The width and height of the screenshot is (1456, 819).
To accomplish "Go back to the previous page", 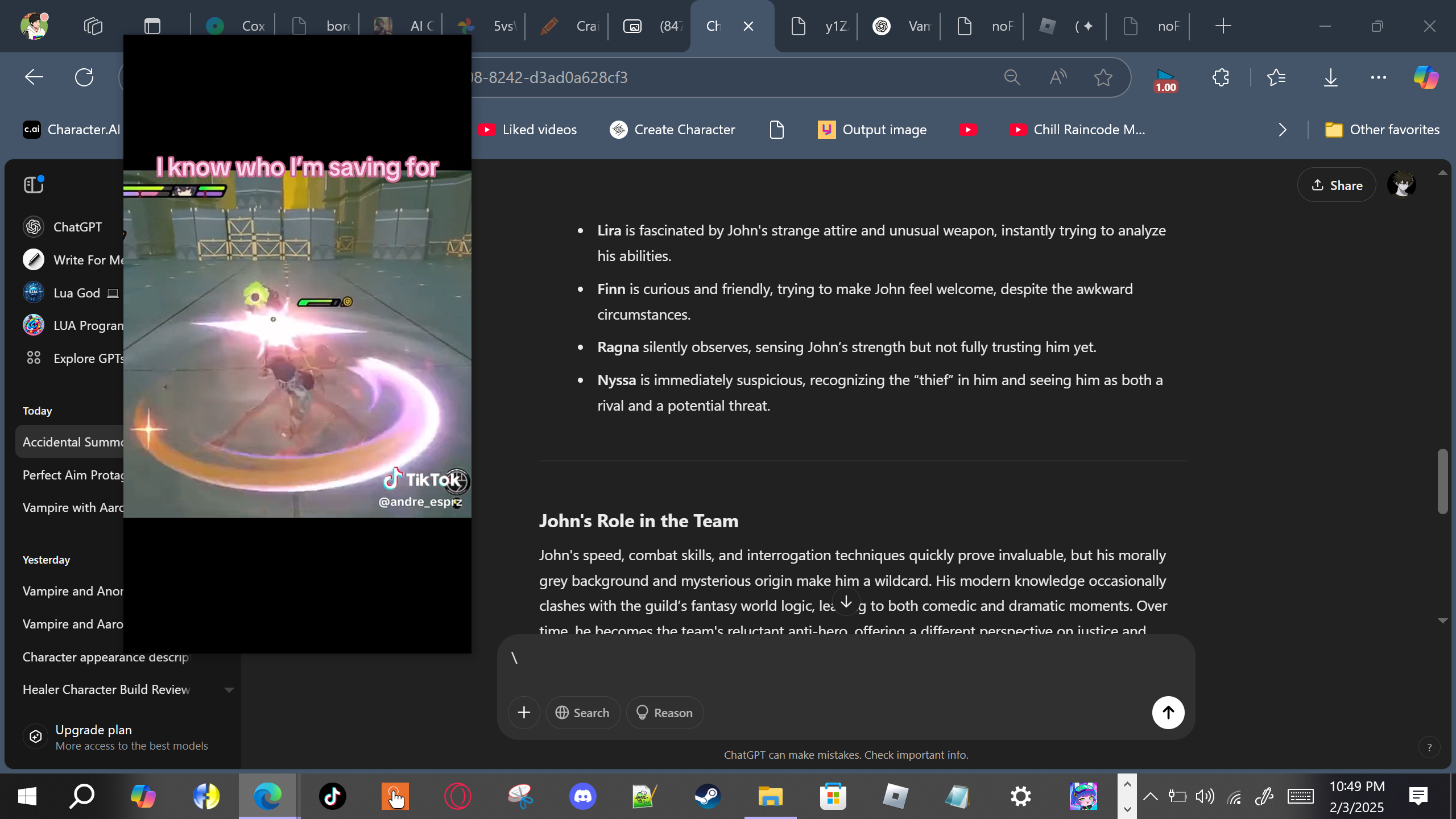I will pyautogui.click(x=34, y=77).
